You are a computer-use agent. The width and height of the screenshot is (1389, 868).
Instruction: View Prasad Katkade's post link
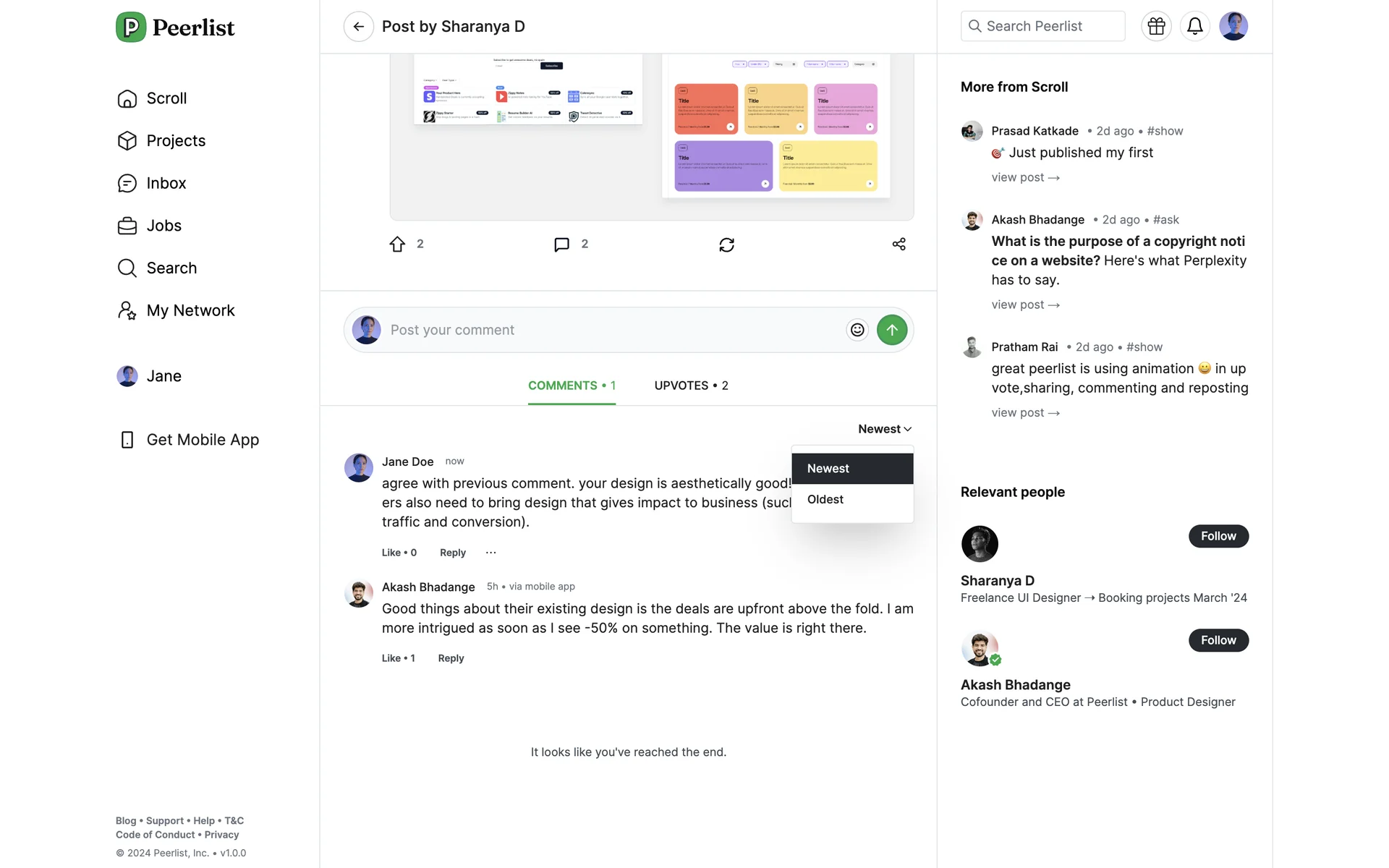(1025, 177)
